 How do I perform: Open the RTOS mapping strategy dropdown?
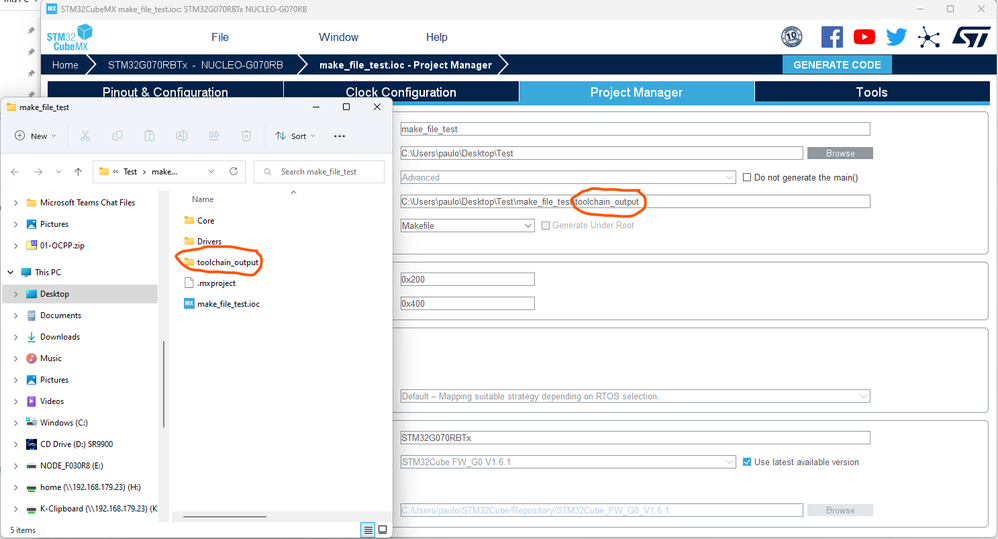pos(635,396)
